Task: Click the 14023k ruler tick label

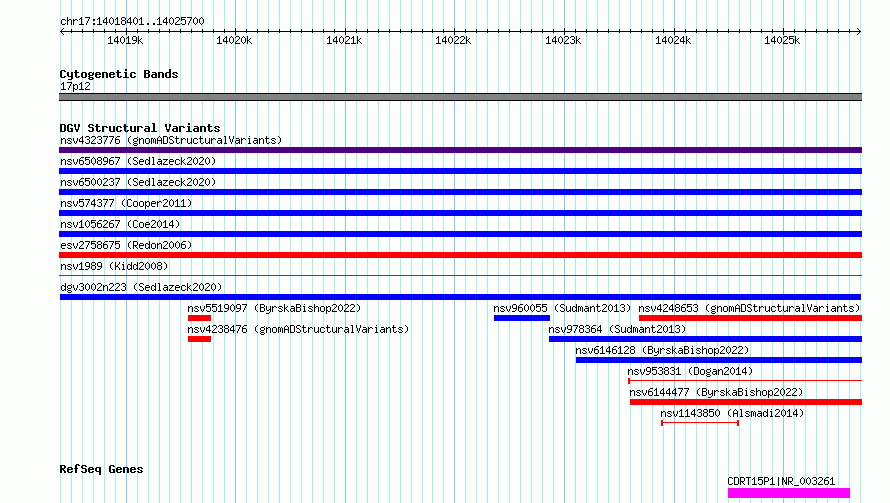Action: tap(563, 40)
